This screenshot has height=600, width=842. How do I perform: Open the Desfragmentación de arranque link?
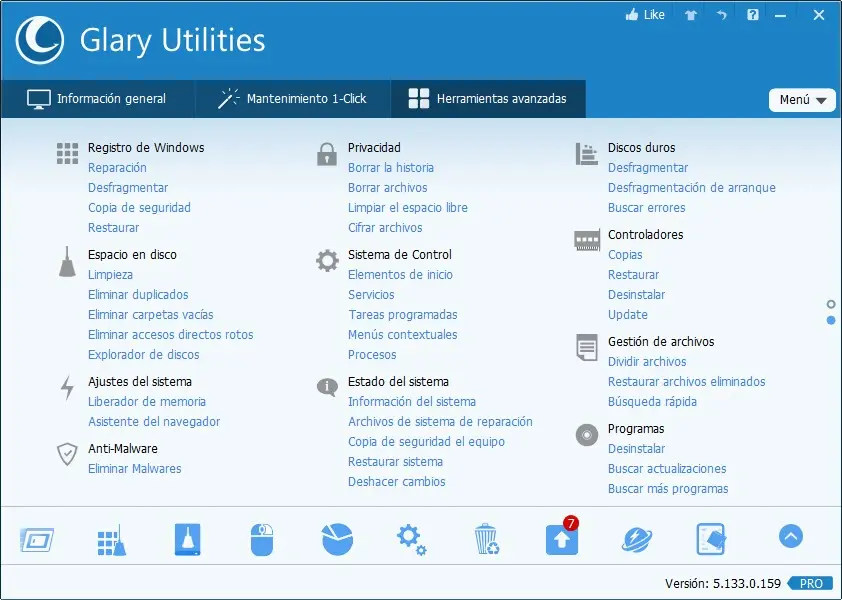click(691, 188)
